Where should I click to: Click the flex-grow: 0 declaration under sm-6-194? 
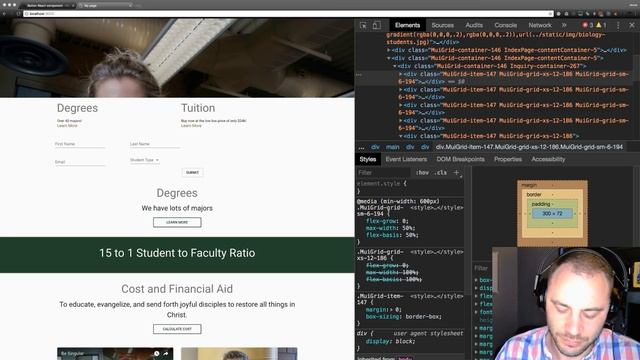point(387,221)
